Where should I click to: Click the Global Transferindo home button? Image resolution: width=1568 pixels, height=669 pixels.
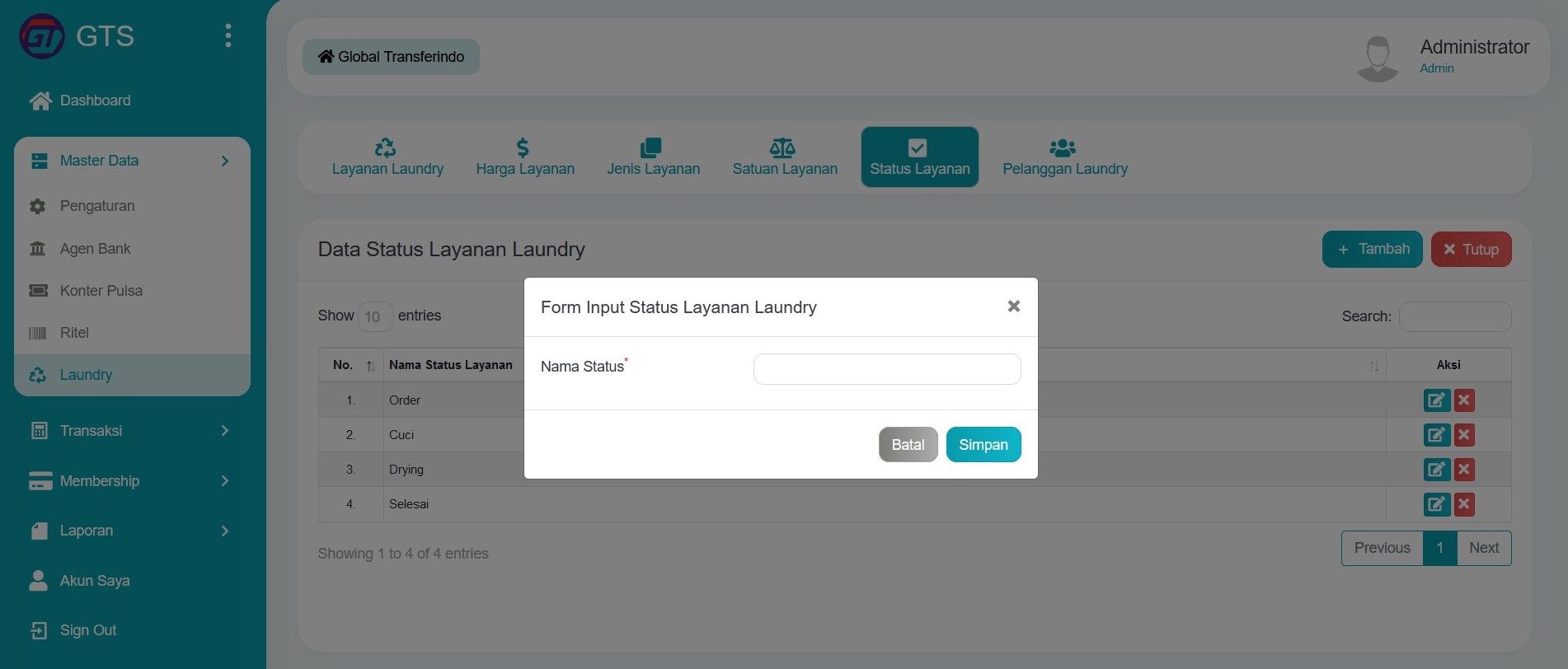click(x=391, y=57)
